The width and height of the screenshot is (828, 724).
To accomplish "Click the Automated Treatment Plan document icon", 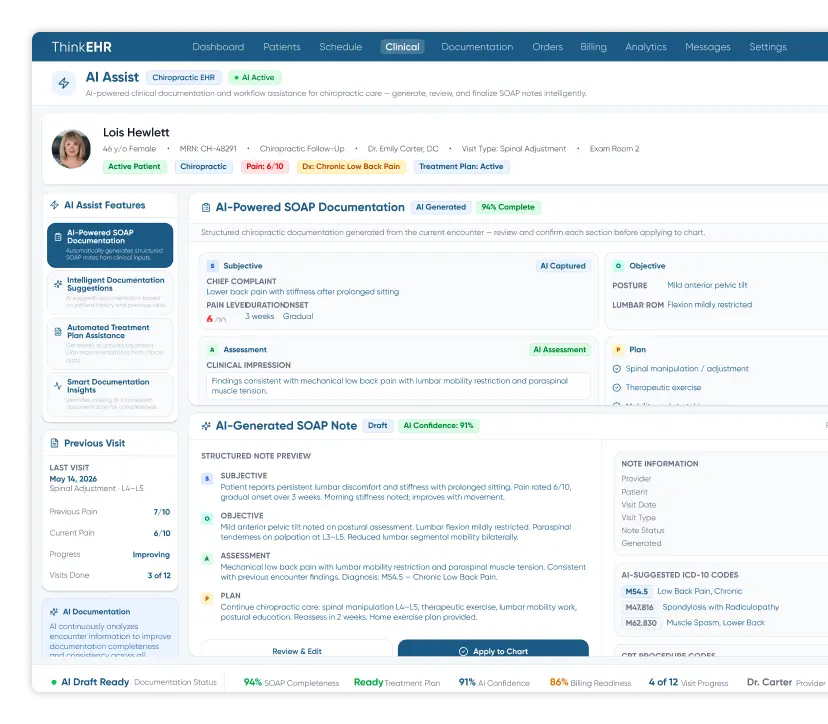I will (58, 332).
